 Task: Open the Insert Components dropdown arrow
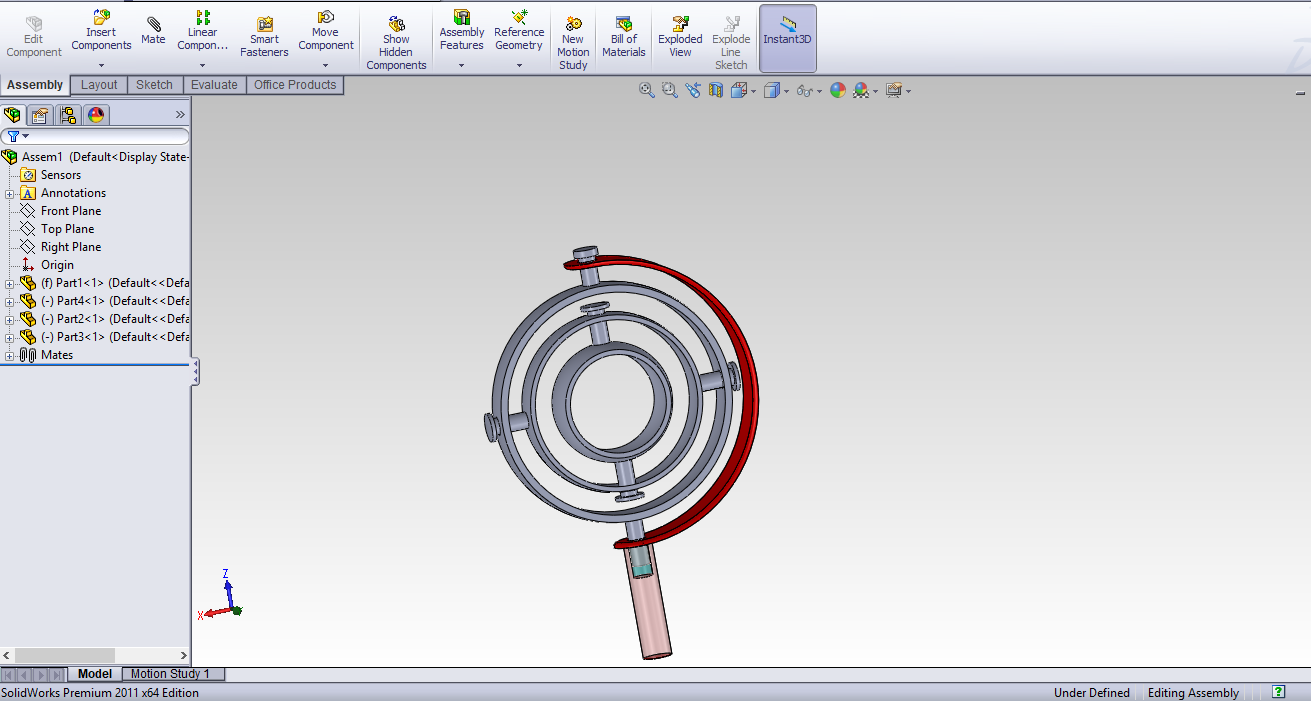coord(101,66)
